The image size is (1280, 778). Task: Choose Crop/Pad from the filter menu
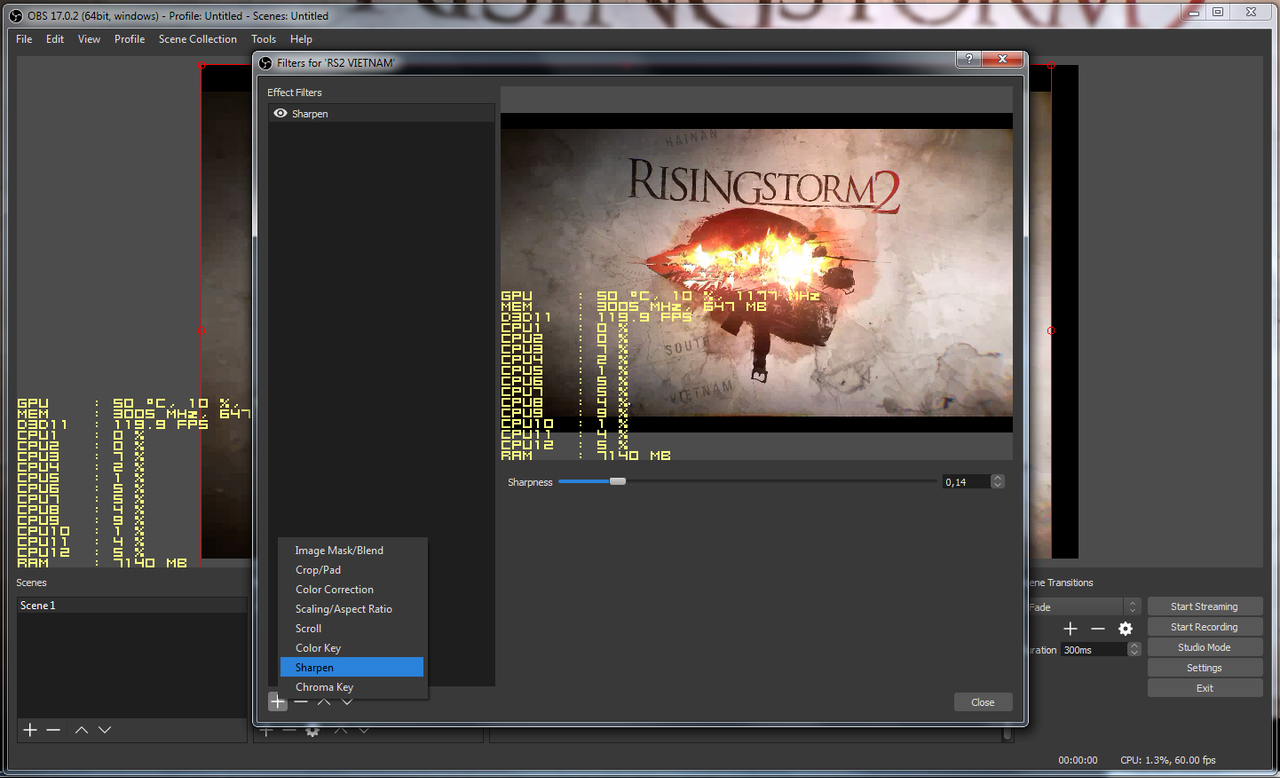click(352, 570)
